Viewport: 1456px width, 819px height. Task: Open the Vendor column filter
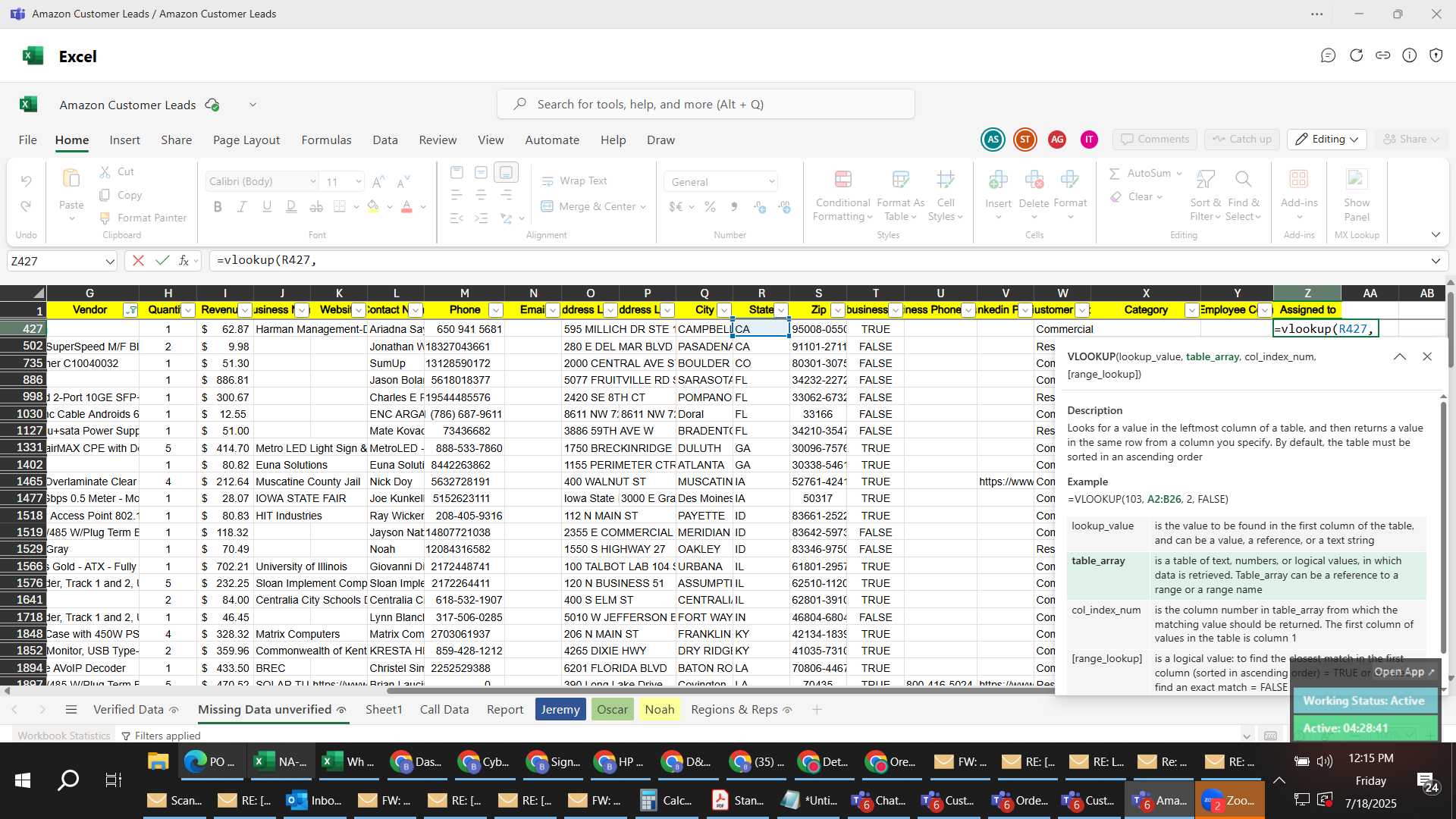tap(130, 310)
